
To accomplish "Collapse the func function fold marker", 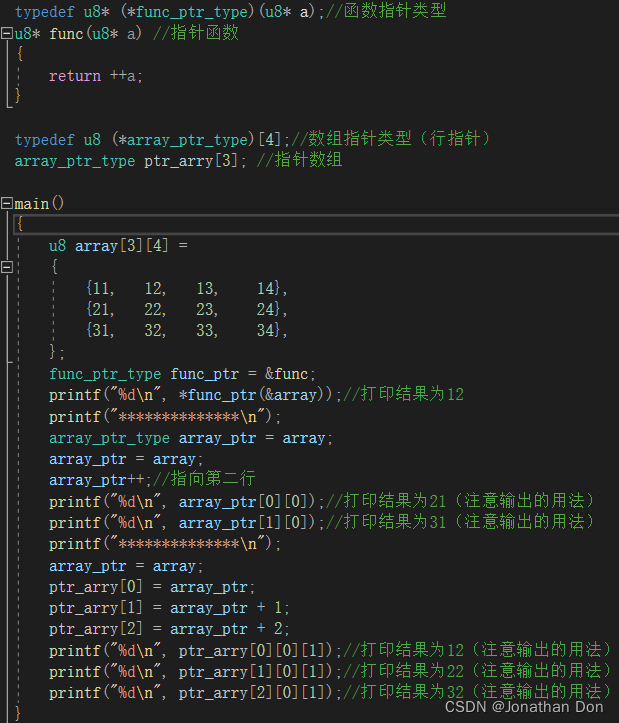I will tap(7, 33).
